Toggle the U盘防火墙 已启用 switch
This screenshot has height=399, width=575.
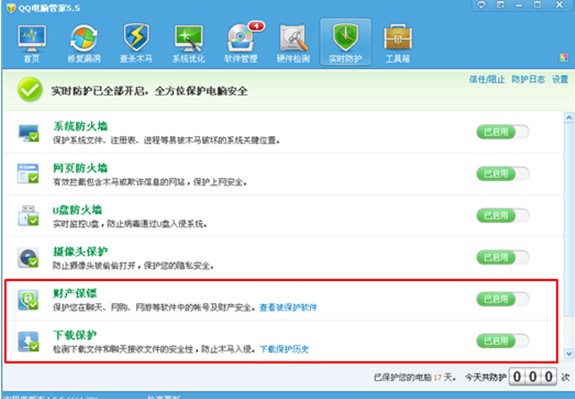pos(503,216)
